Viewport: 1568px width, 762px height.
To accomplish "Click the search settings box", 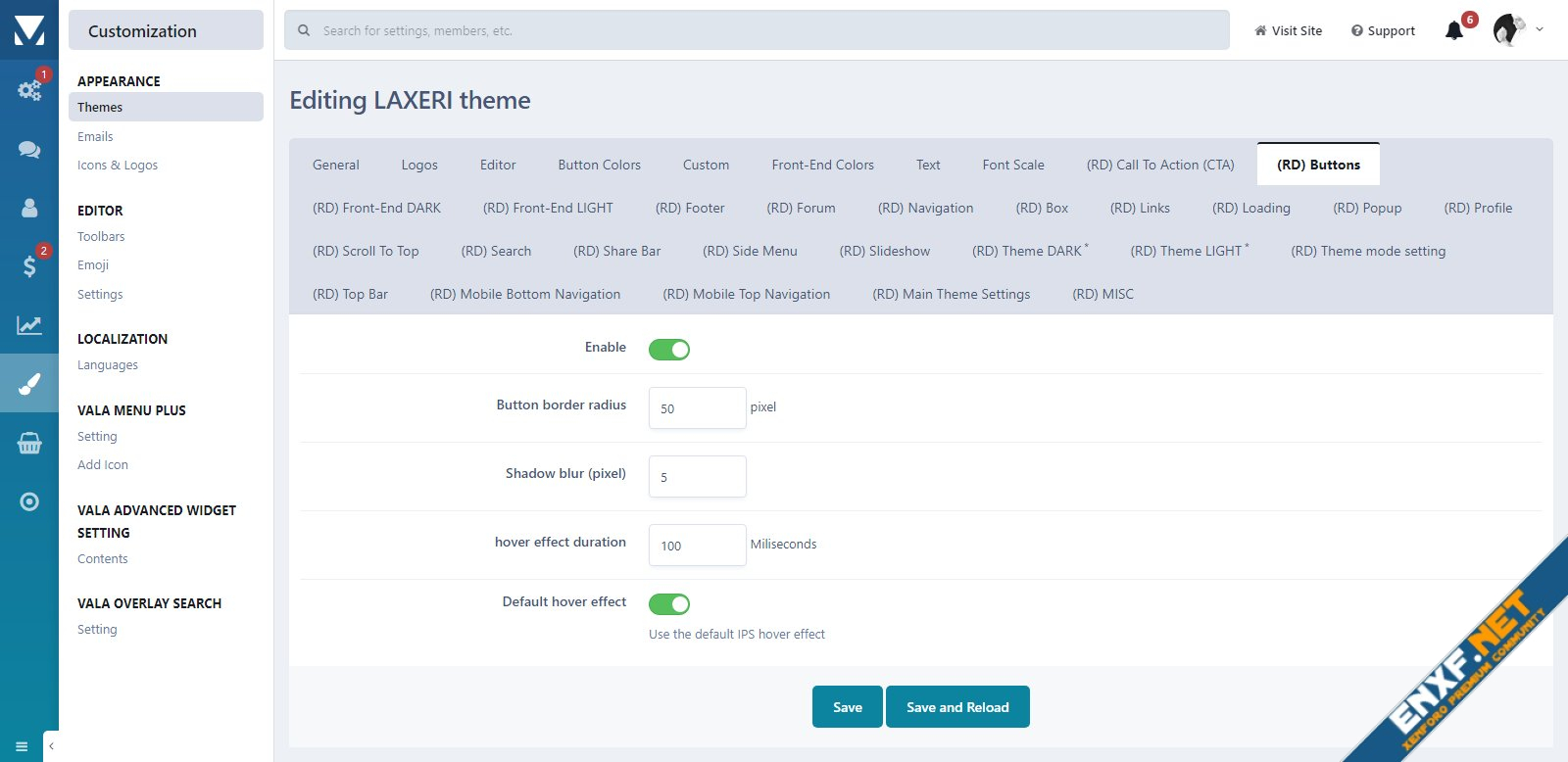I will tap(757, 30).
